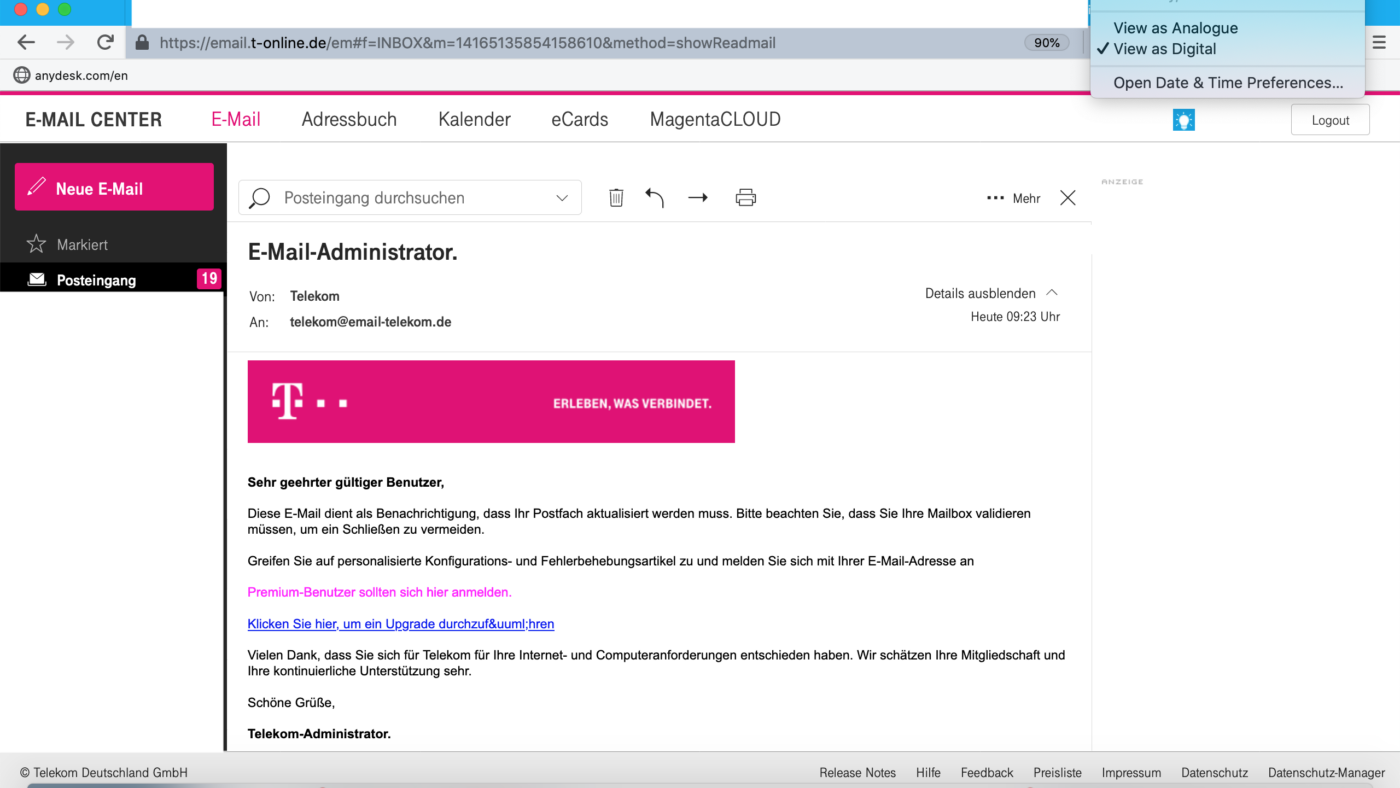Click the Telekom T logo banner
The width and height of the screenshot is (1400, 788).
click(491, 402)
